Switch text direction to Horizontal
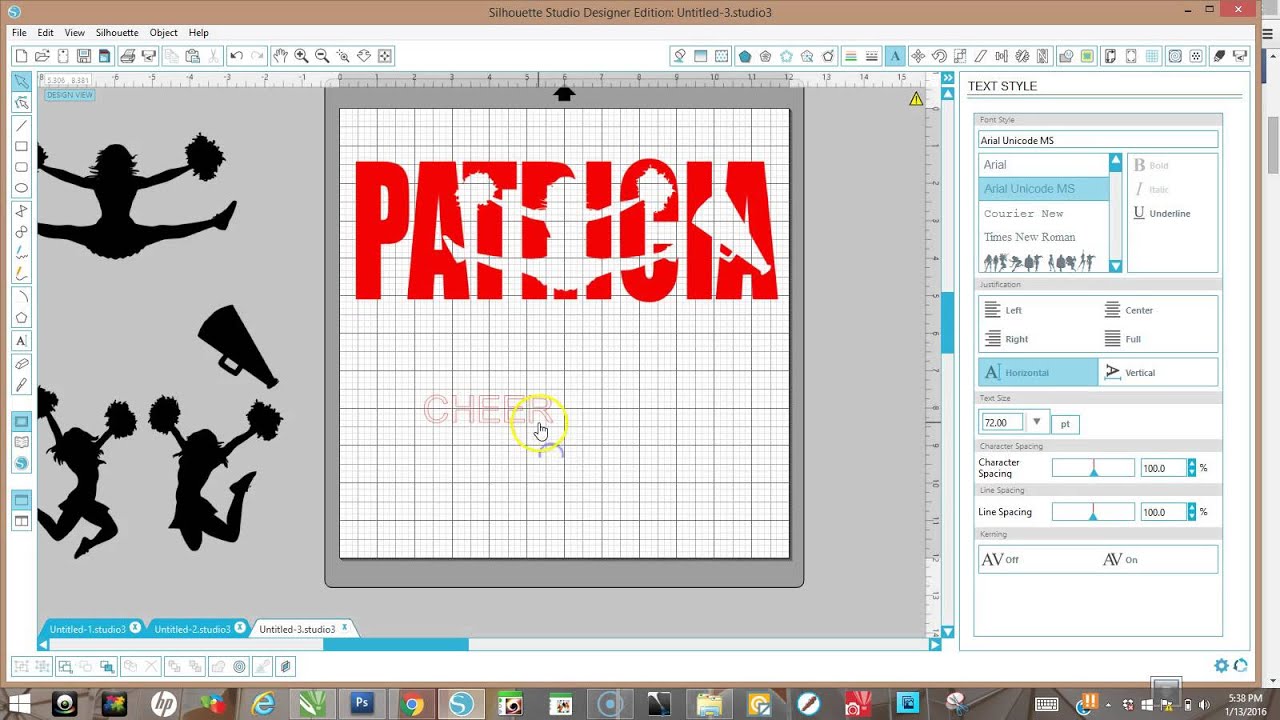1280x720 pixels. point(1038,372)
